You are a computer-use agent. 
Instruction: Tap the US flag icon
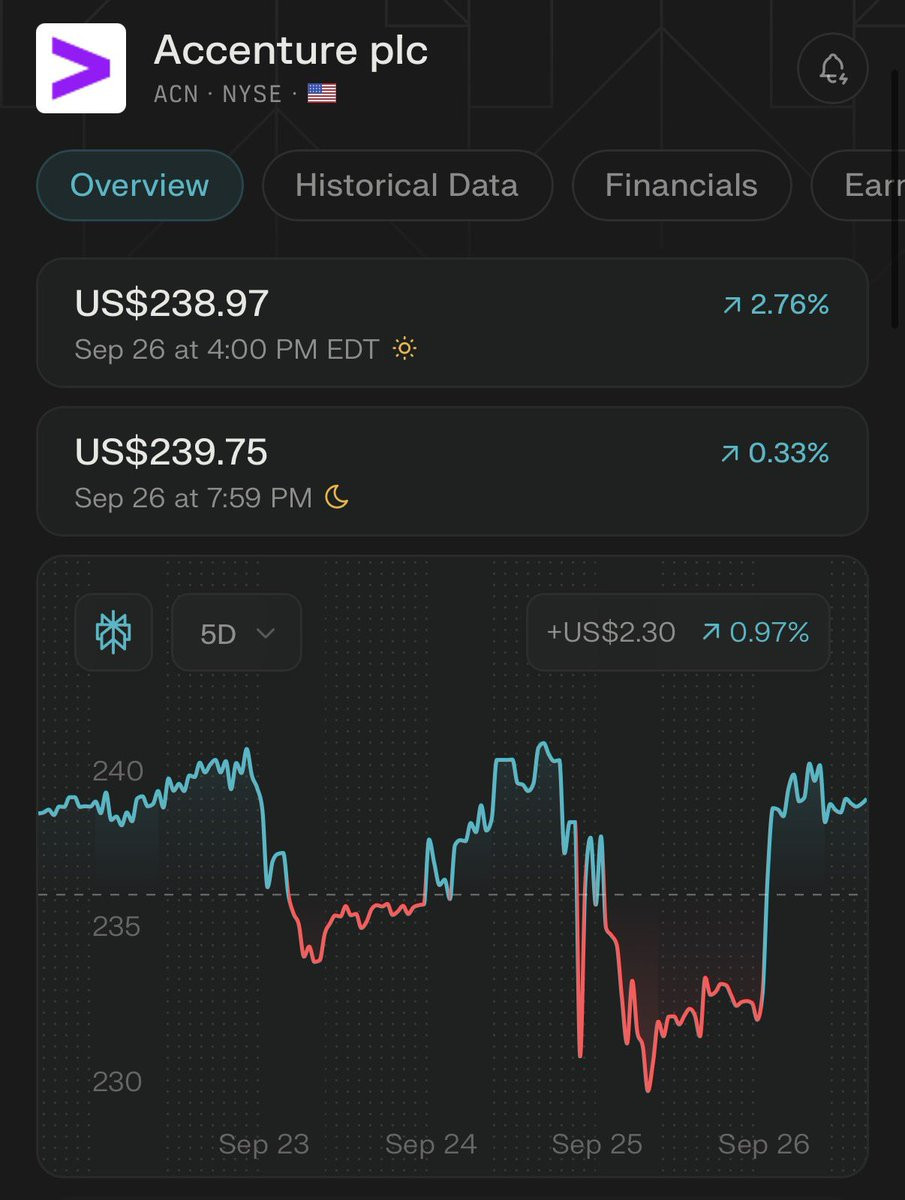pyautogui.click(x=322, y=95)
